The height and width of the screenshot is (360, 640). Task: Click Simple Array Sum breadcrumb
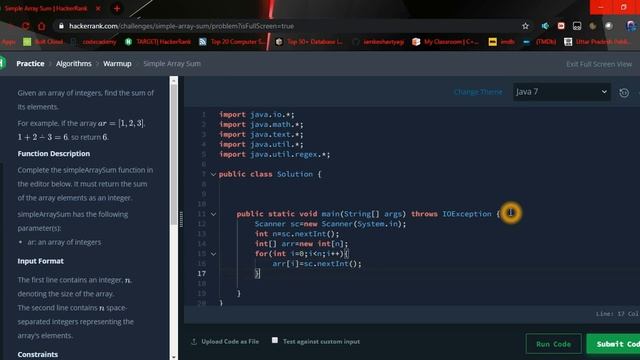[172, 64]
